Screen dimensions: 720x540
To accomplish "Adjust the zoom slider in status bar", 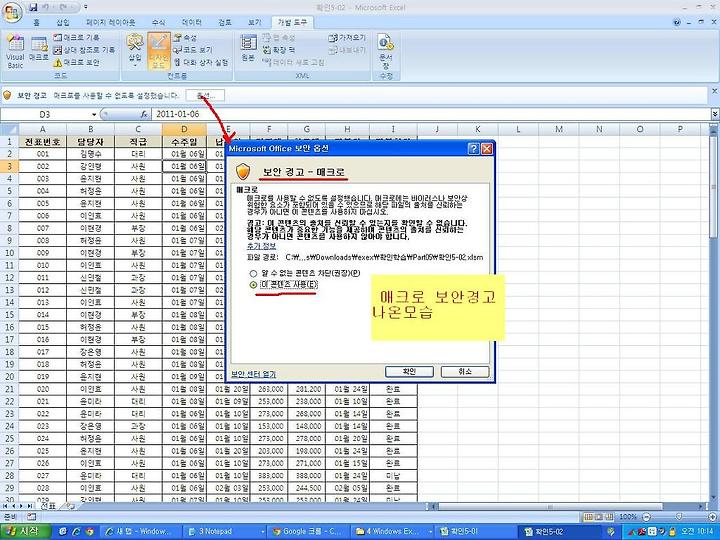I will tap(679, 517).
